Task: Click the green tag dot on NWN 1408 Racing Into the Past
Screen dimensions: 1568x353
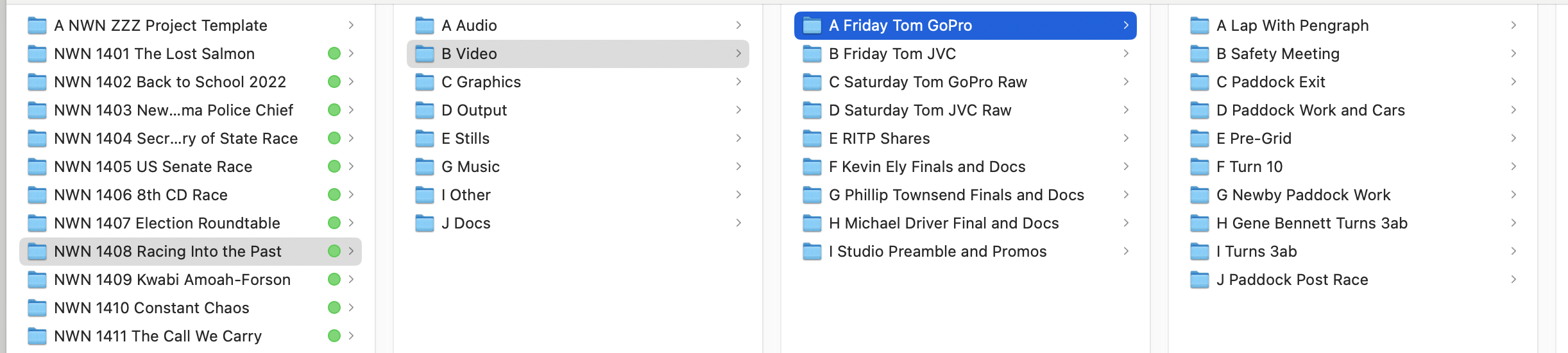Action: click(334, 252)
